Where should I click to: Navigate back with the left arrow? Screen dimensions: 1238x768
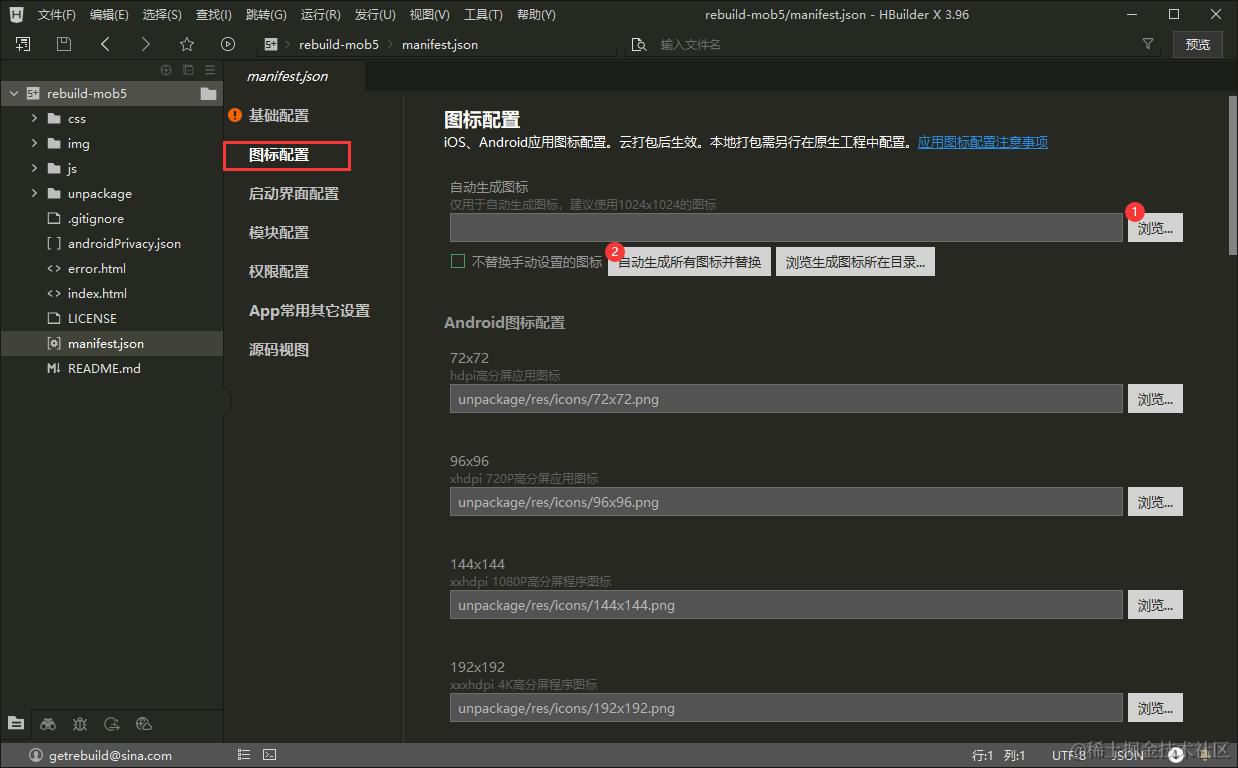(x=105, y=44)
